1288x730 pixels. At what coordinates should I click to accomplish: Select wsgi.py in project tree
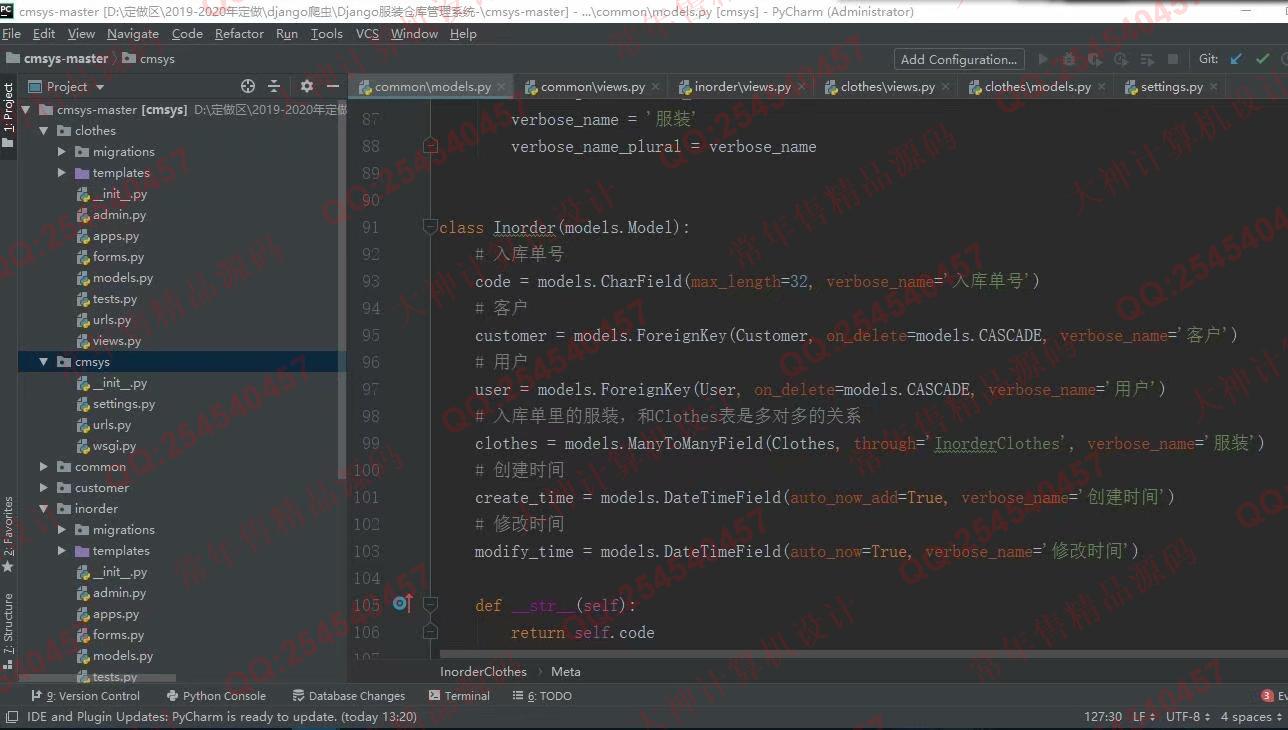tap(114, 446)
